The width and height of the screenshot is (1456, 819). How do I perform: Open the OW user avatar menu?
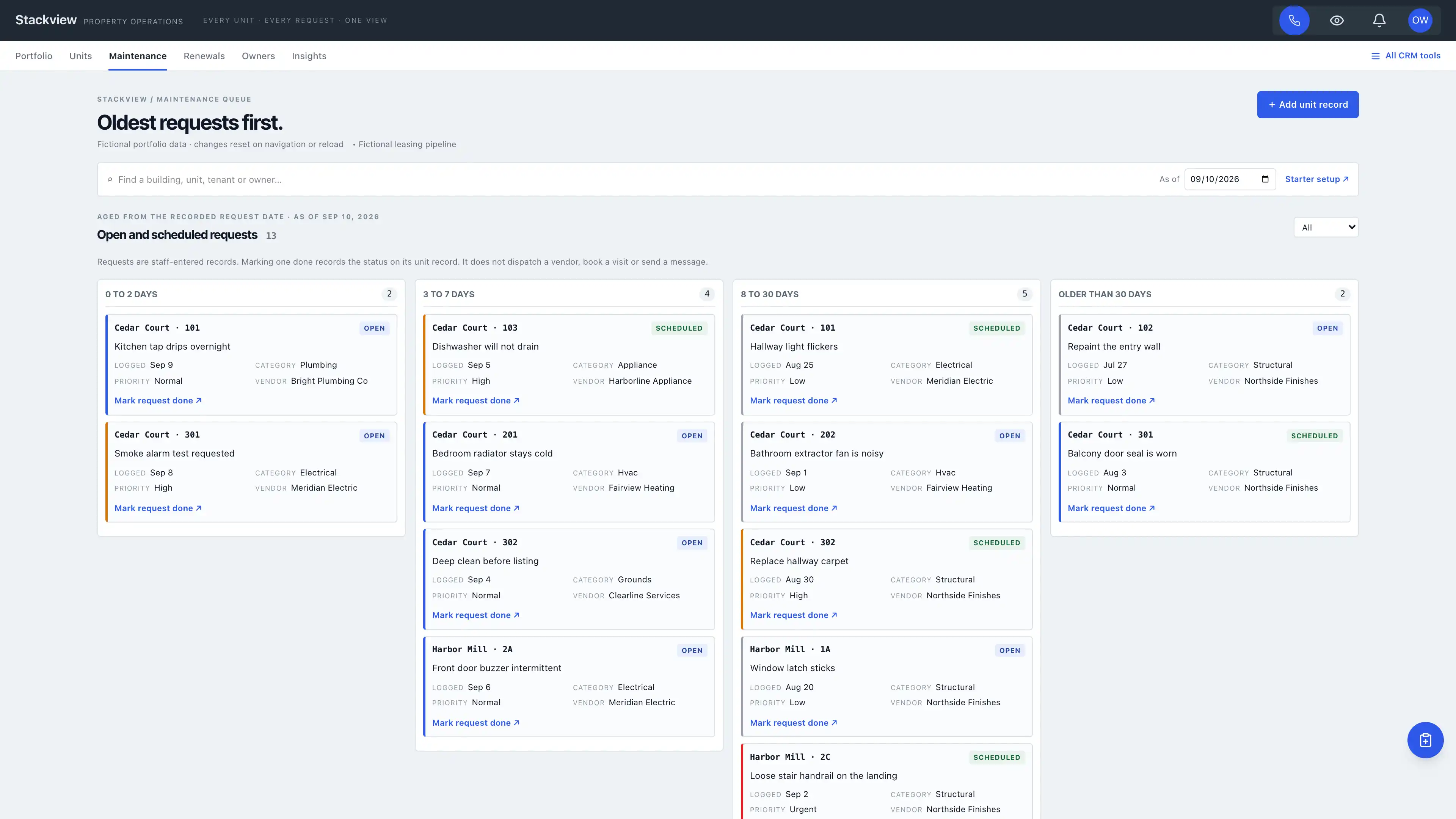(x=1420, y=20)
